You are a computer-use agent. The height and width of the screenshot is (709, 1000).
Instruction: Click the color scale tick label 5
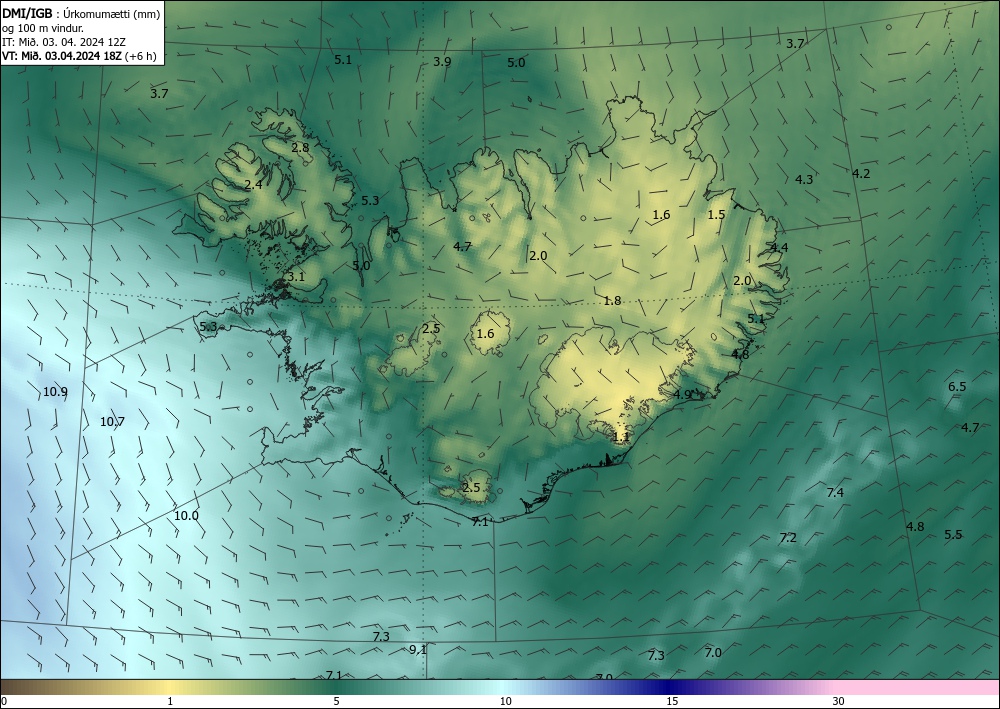(336, 701)
